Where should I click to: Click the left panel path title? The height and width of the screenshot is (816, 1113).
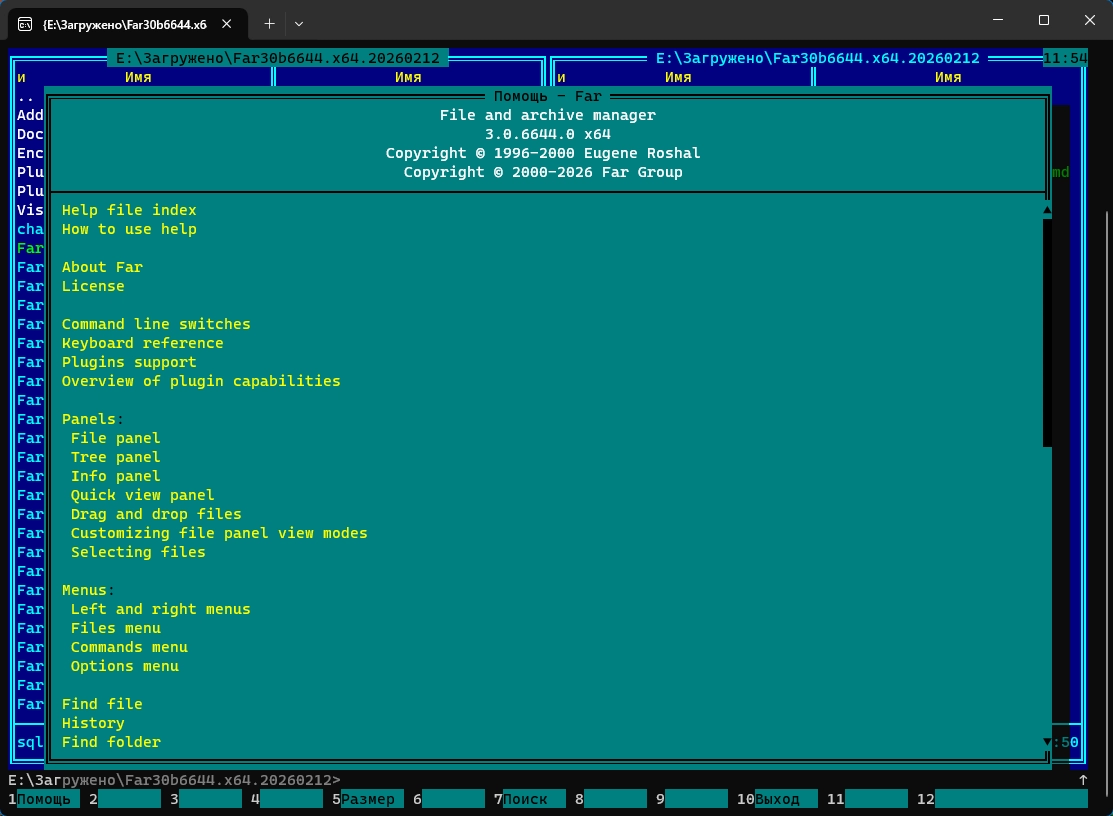pos(278,58)
